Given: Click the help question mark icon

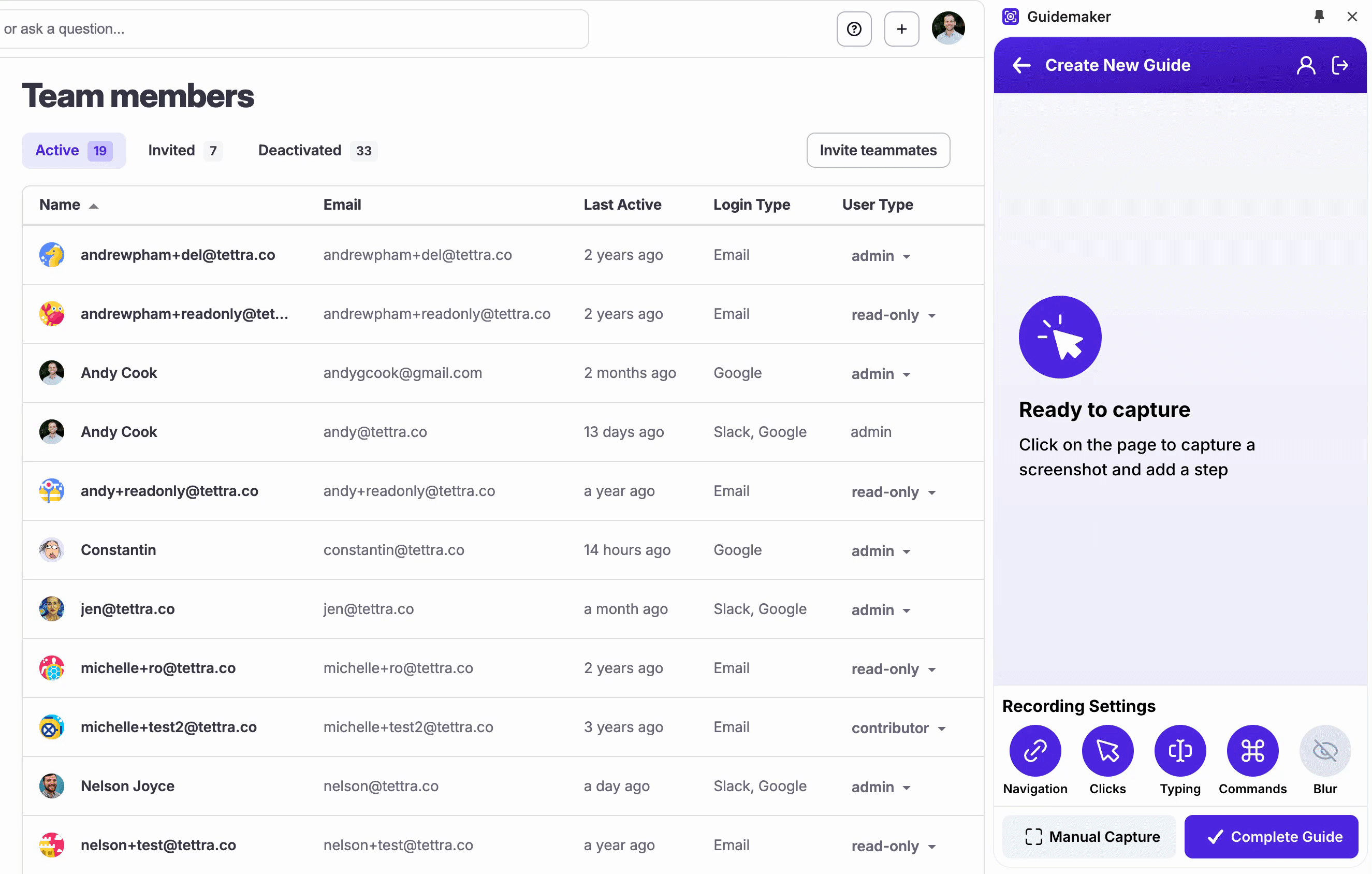Looking at the screenshot, I should 854,29.
